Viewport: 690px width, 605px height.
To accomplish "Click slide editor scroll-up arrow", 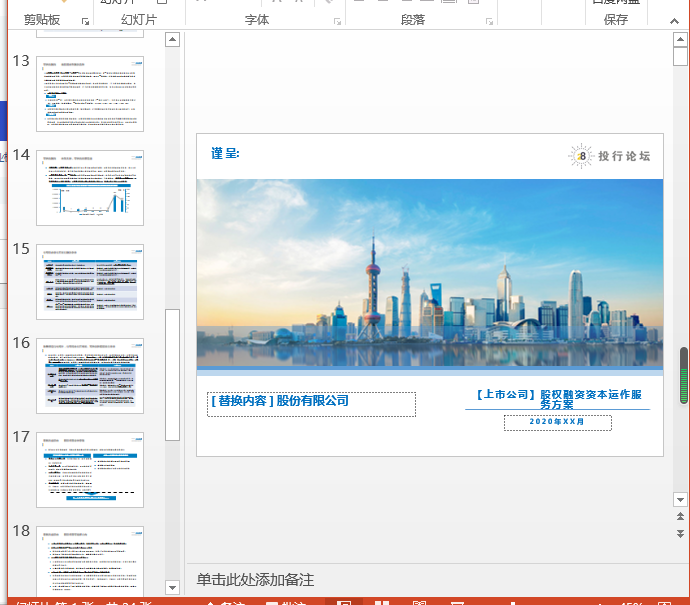I will [680, 40].
